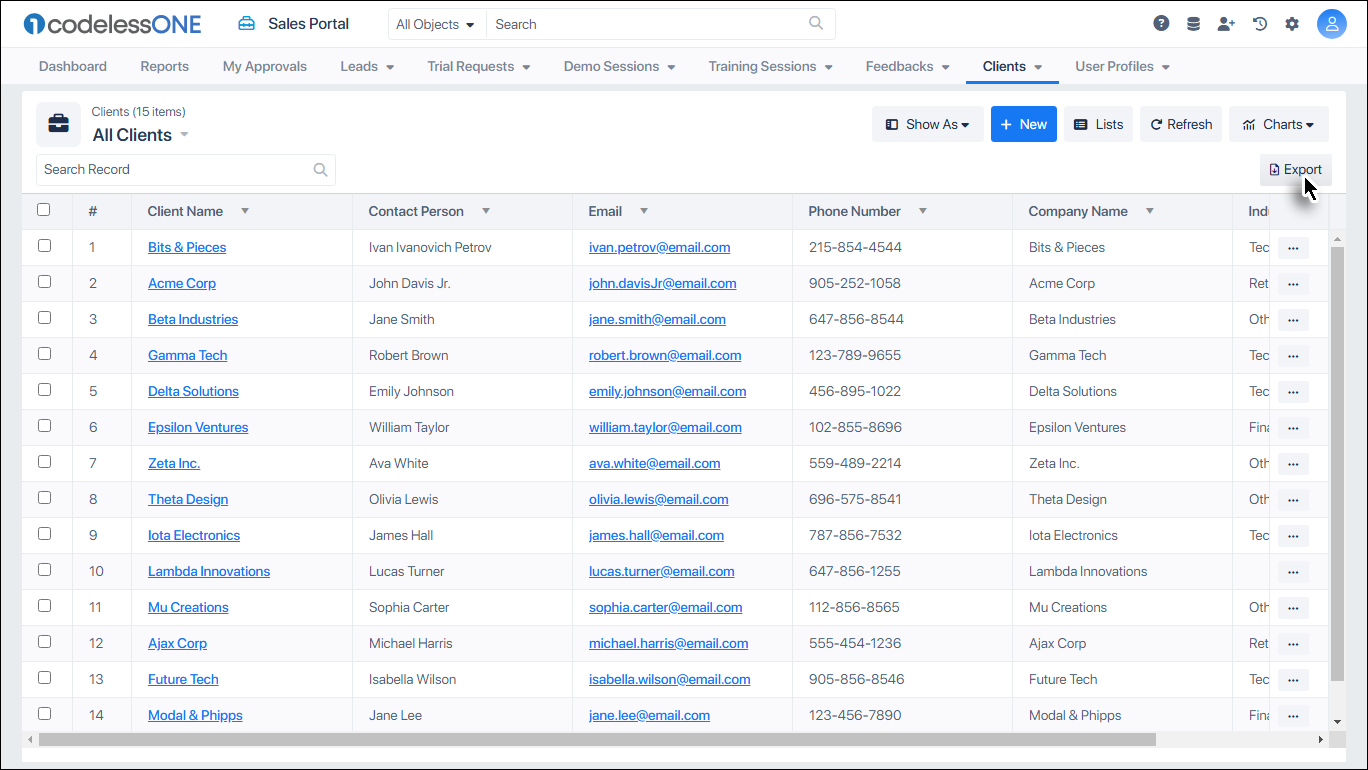Click the Sales Portal briefcase icon
The width and height of the screenshot is (1368, 770).
(246, 24)
